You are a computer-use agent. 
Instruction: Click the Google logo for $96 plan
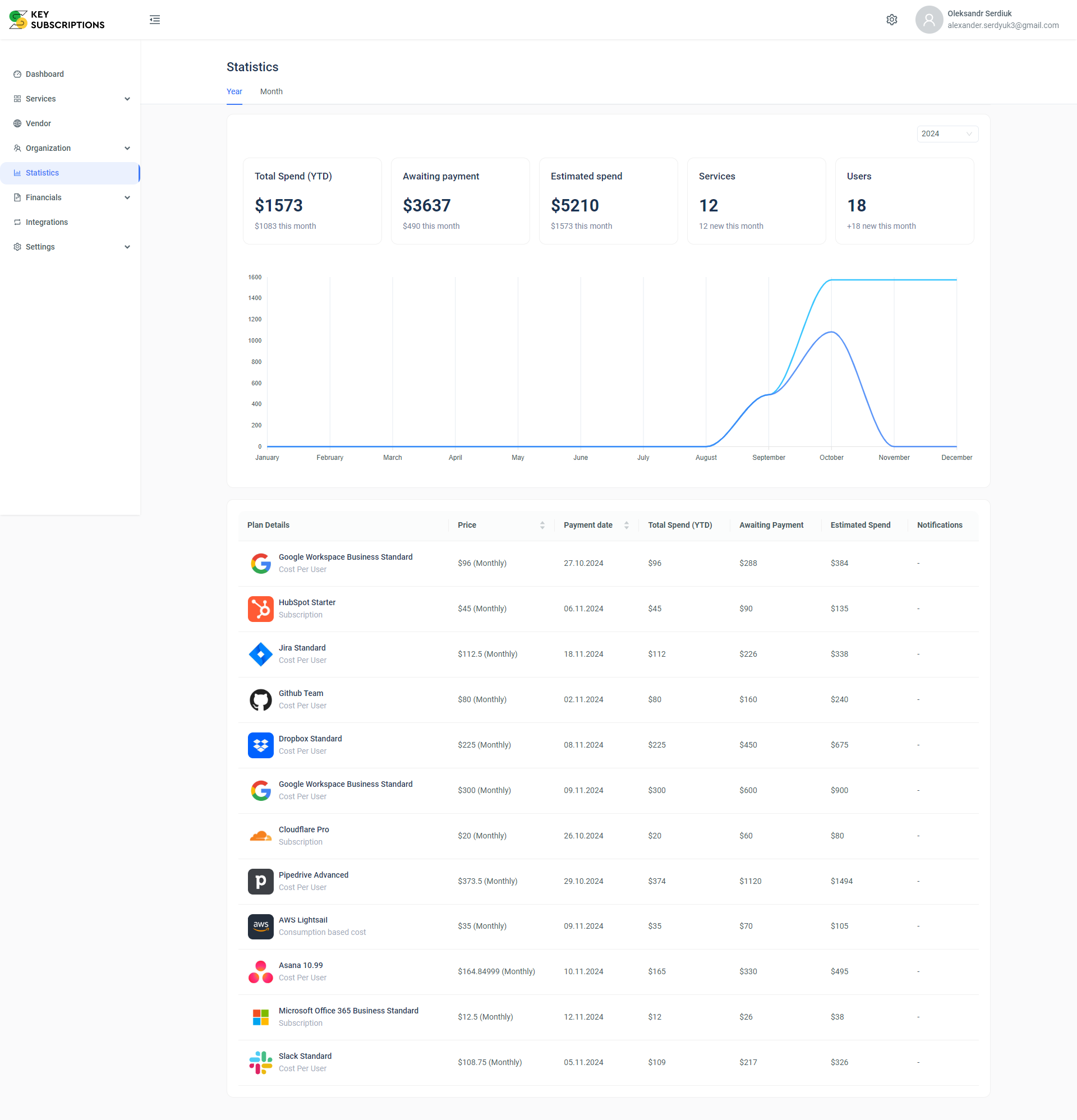(261, 564)
